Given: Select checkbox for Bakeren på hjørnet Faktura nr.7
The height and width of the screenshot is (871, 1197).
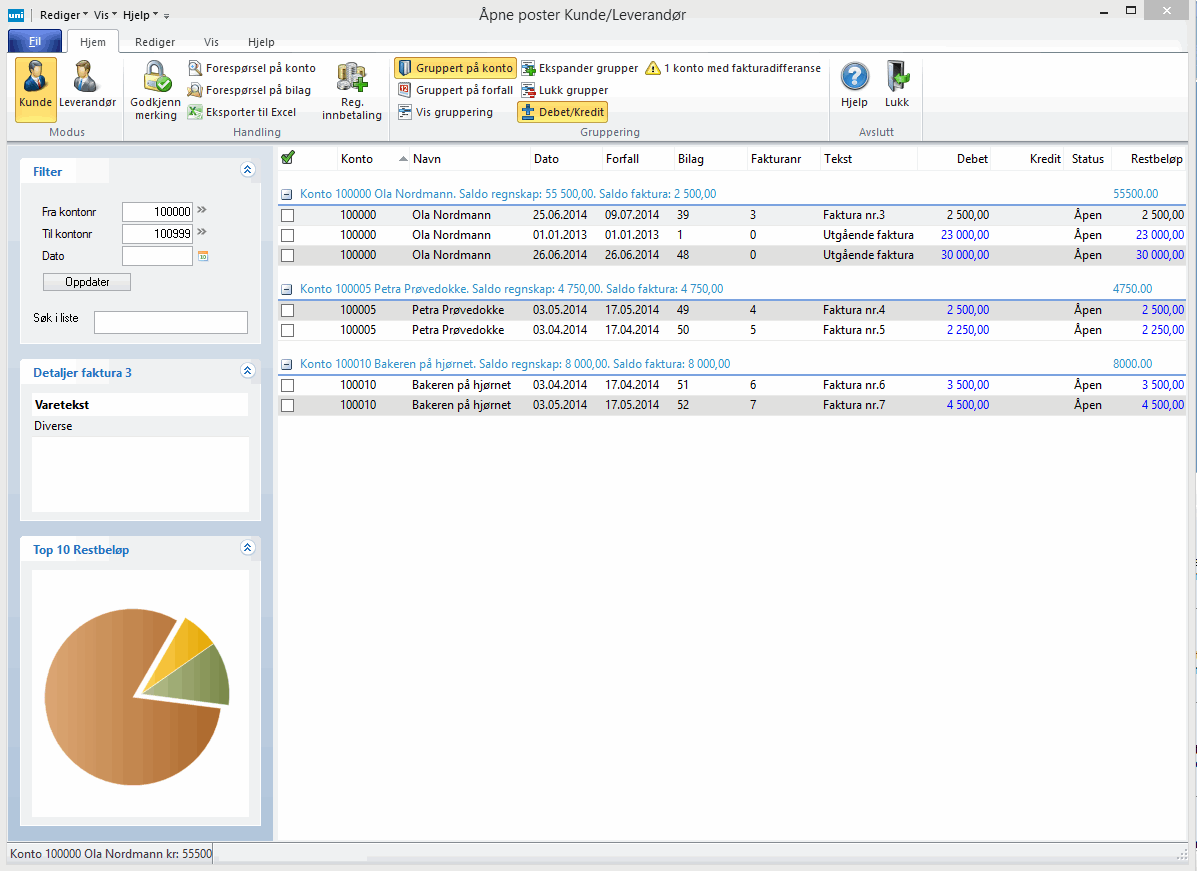Looking at the screenshot, I should [288, 405].
